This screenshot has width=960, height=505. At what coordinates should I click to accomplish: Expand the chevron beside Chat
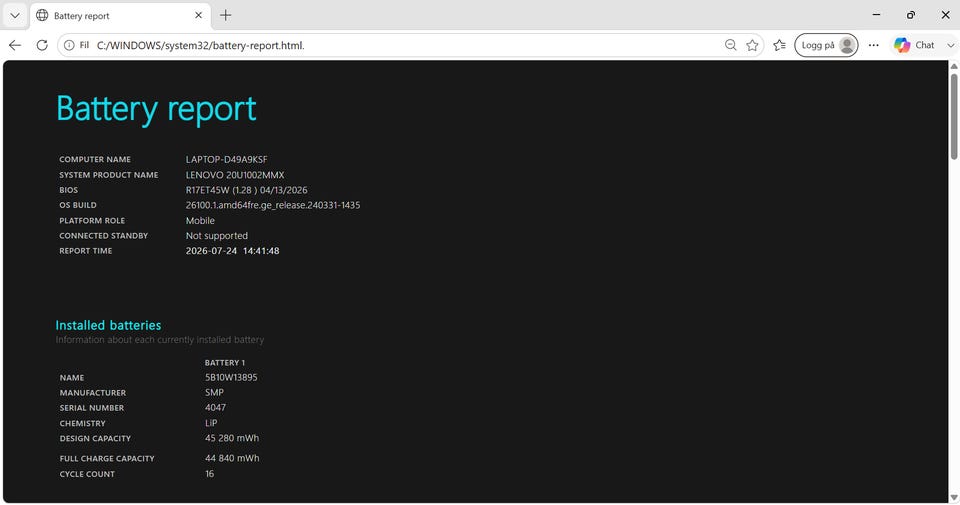click(951, 45)
